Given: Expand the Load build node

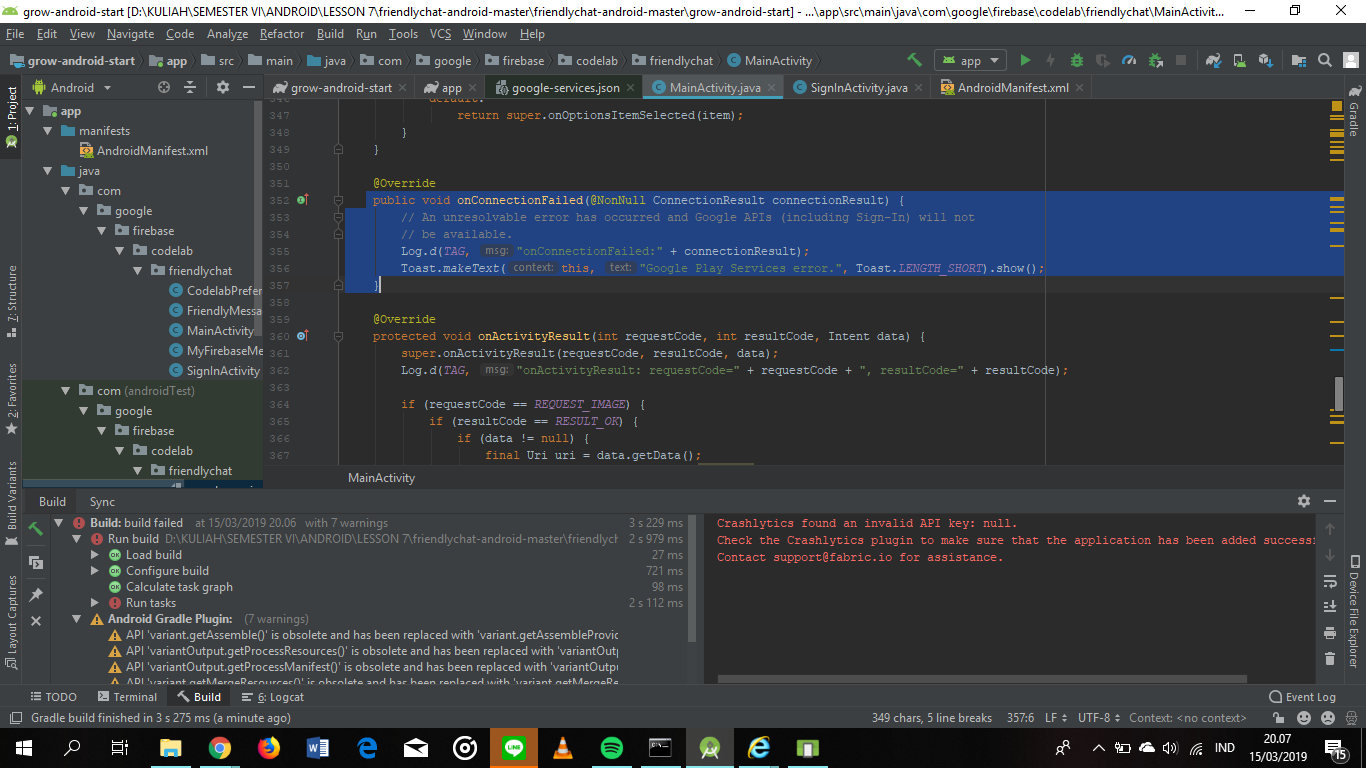Looking at the screenshot, I should pyautogui.click(x=95, y=555).
